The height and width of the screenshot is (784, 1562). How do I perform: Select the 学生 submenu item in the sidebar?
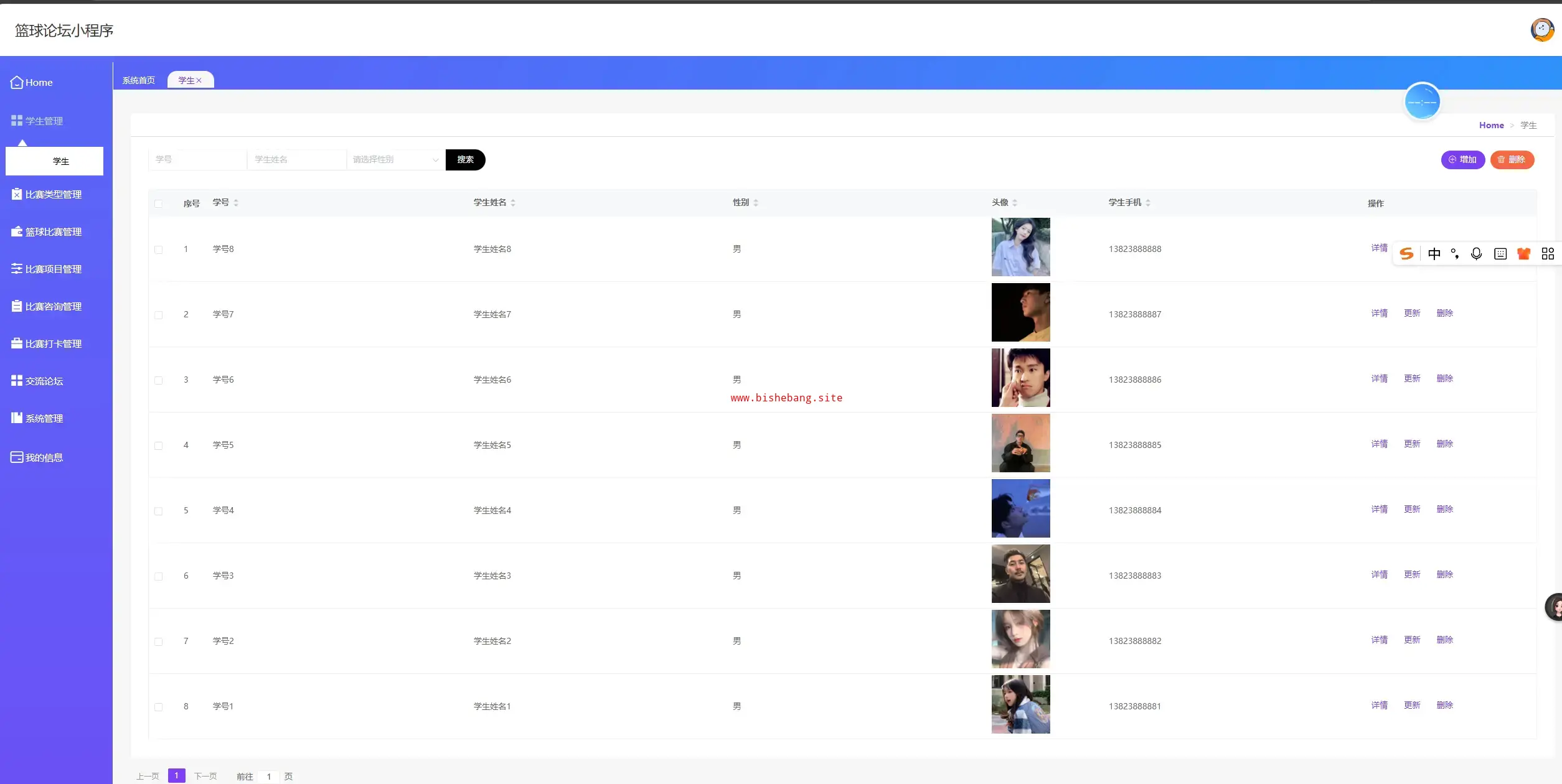pyautogui.click(x=60, y=162)
